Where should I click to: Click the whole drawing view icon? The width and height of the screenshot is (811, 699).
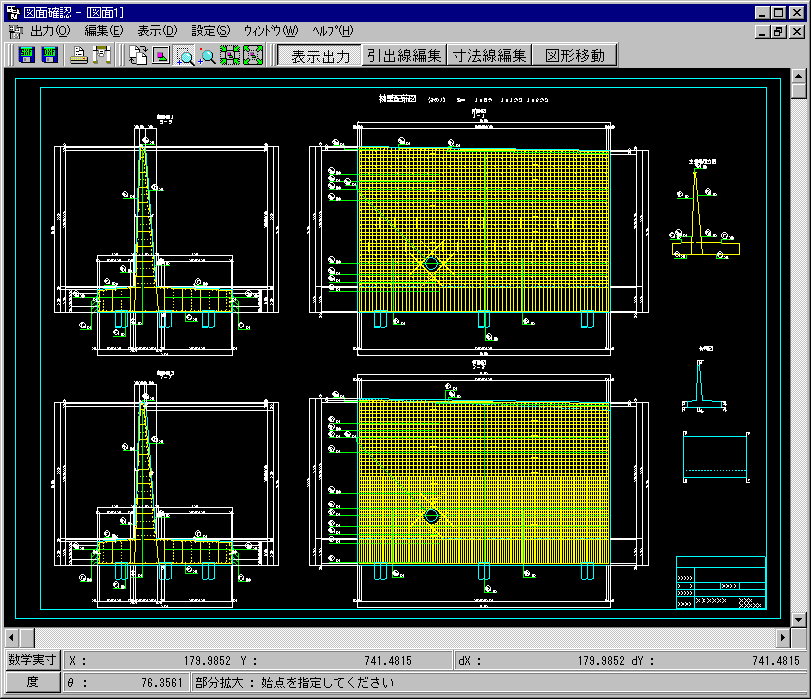tap(161, 55)
